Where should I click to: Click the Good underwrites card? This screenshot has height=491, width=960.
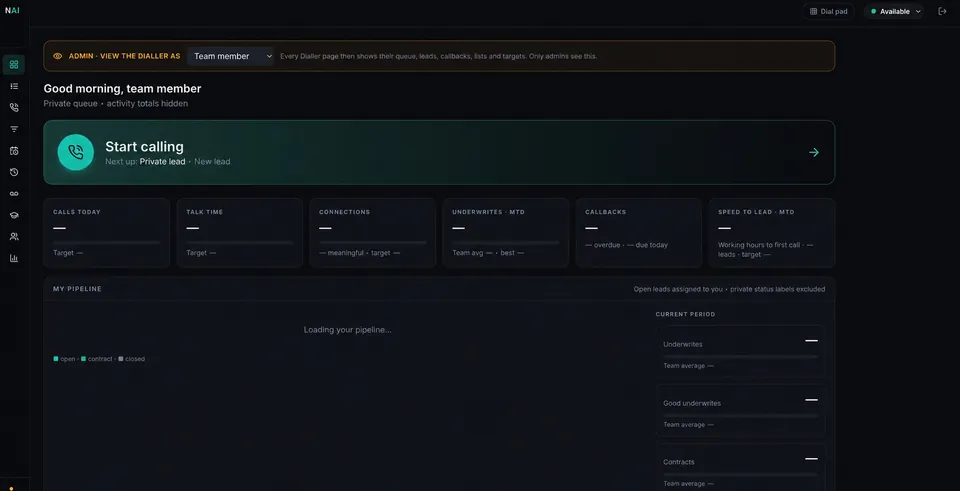(x=740, y=411)
